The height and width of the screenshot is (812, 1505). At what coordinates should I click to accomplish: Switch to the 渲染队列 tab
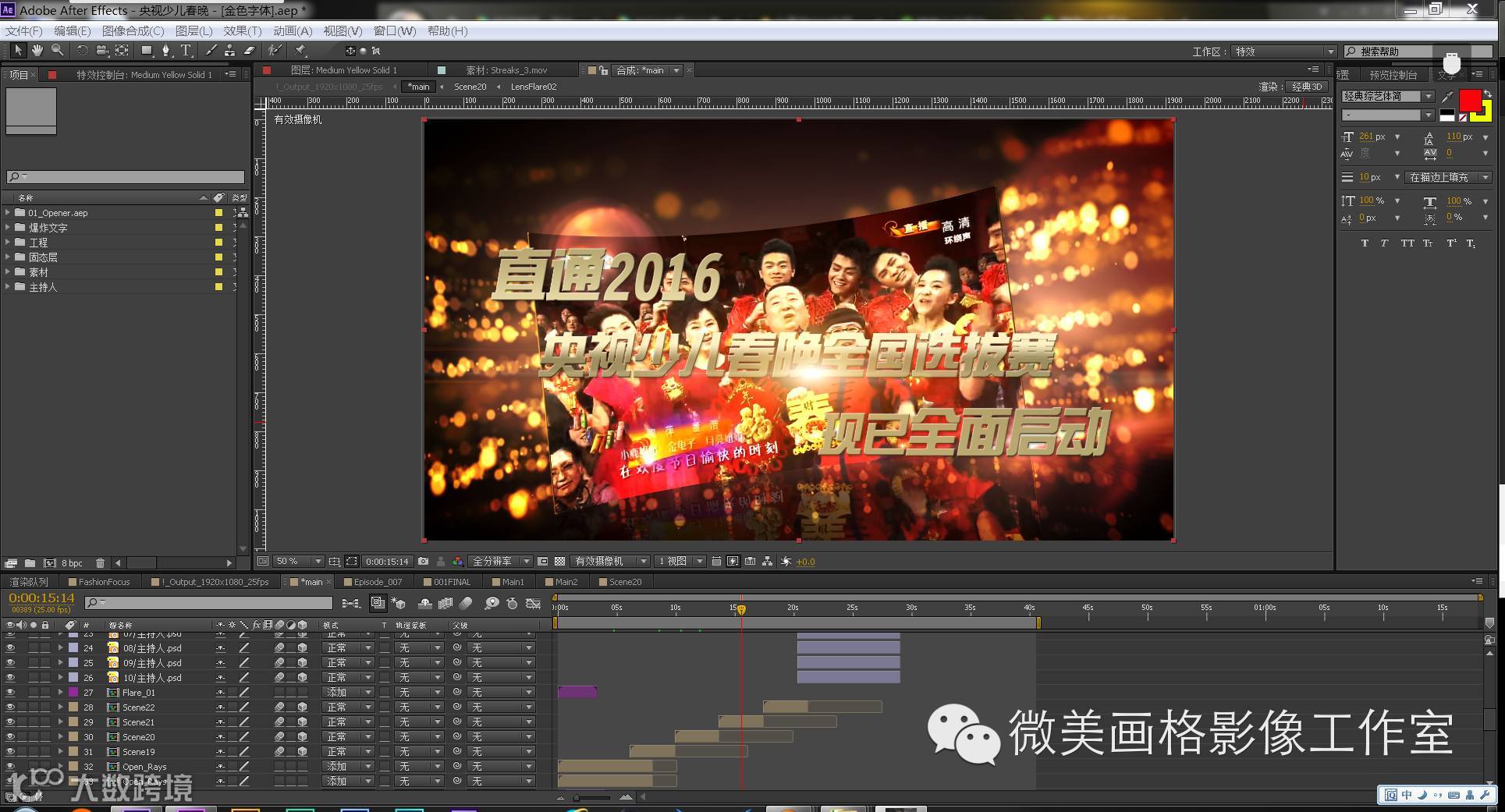[x=29, y=582]
